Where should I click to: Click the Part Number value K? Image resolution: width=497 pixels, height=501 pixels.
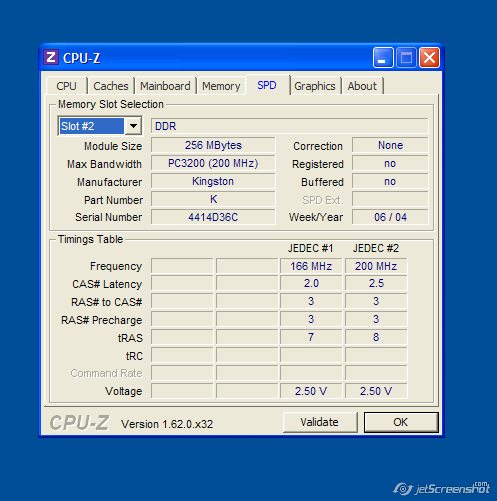[x=213, y=199]
